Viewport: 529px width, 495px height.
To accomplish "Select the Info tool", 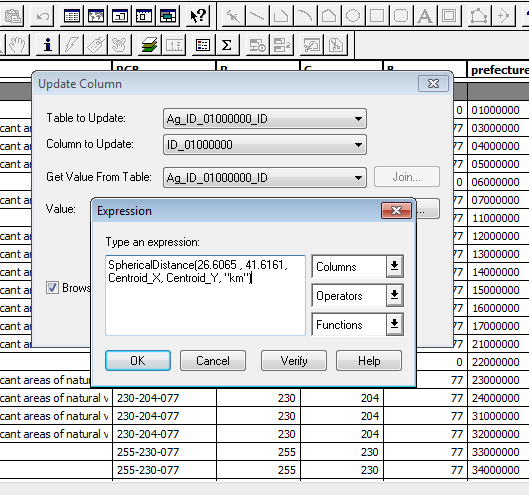I will pyautogui.click(x=48, y=45).
